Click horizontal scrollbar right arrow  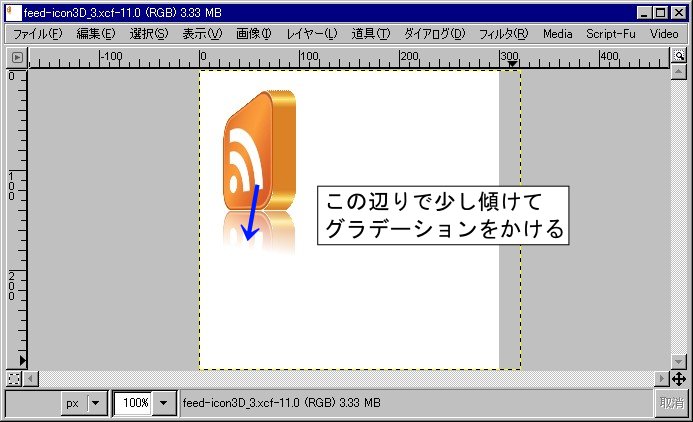coord(662,379)
